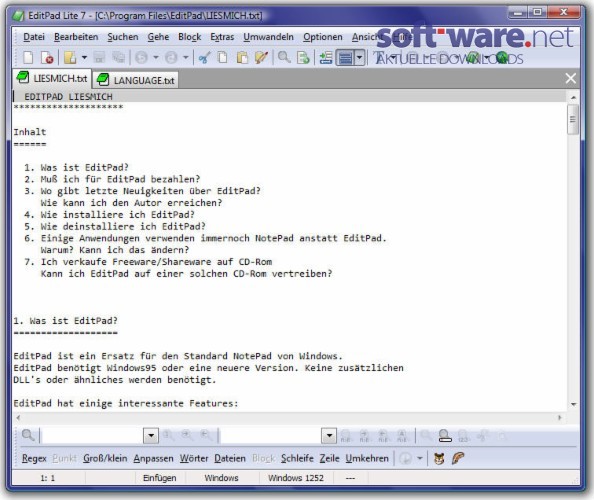Toggle the Zeile line-by-line option
Screen dimensions: 594x500
pos(329,458)
